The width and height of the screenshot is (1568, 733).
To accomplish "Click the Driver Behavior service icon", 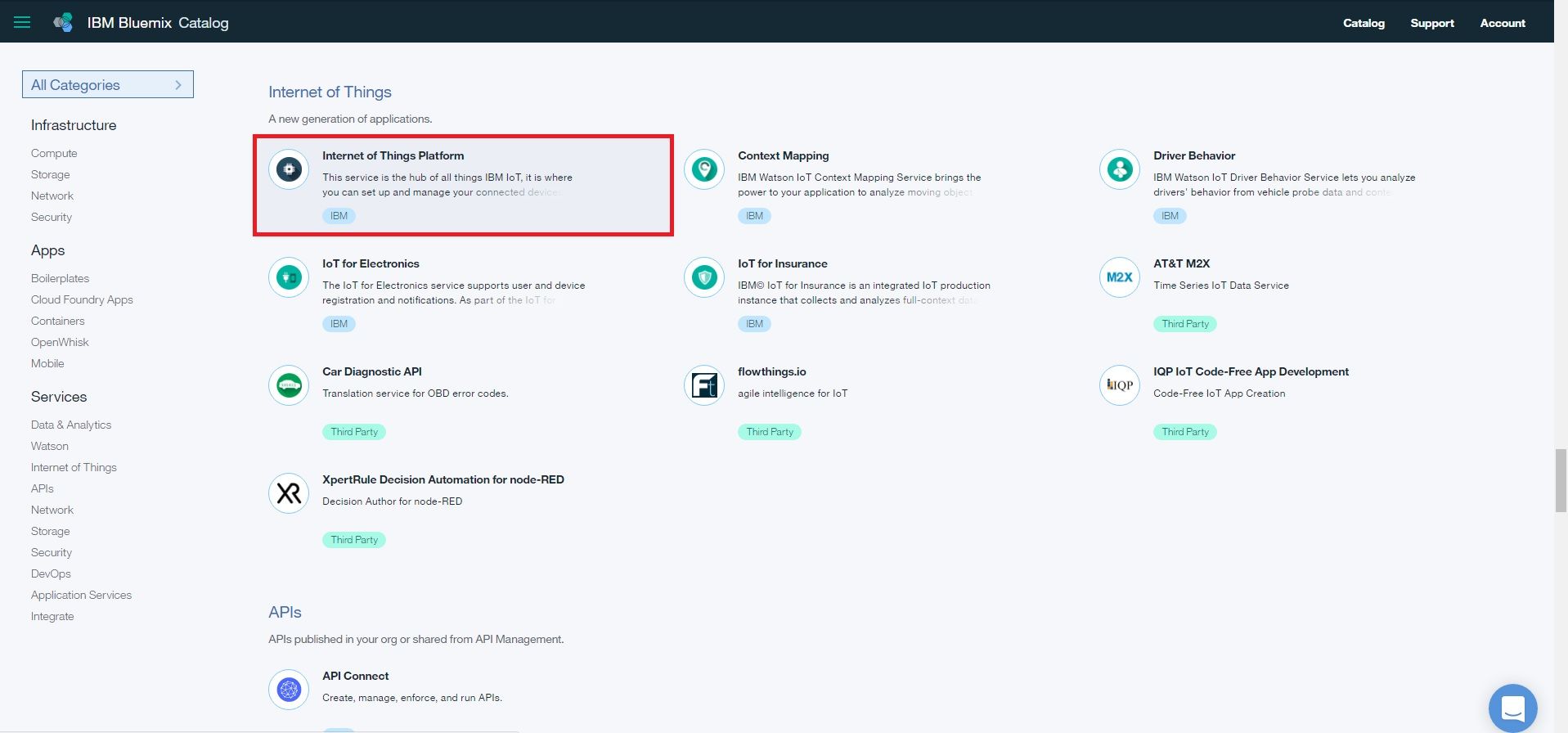I will [x=1120, y=169].
